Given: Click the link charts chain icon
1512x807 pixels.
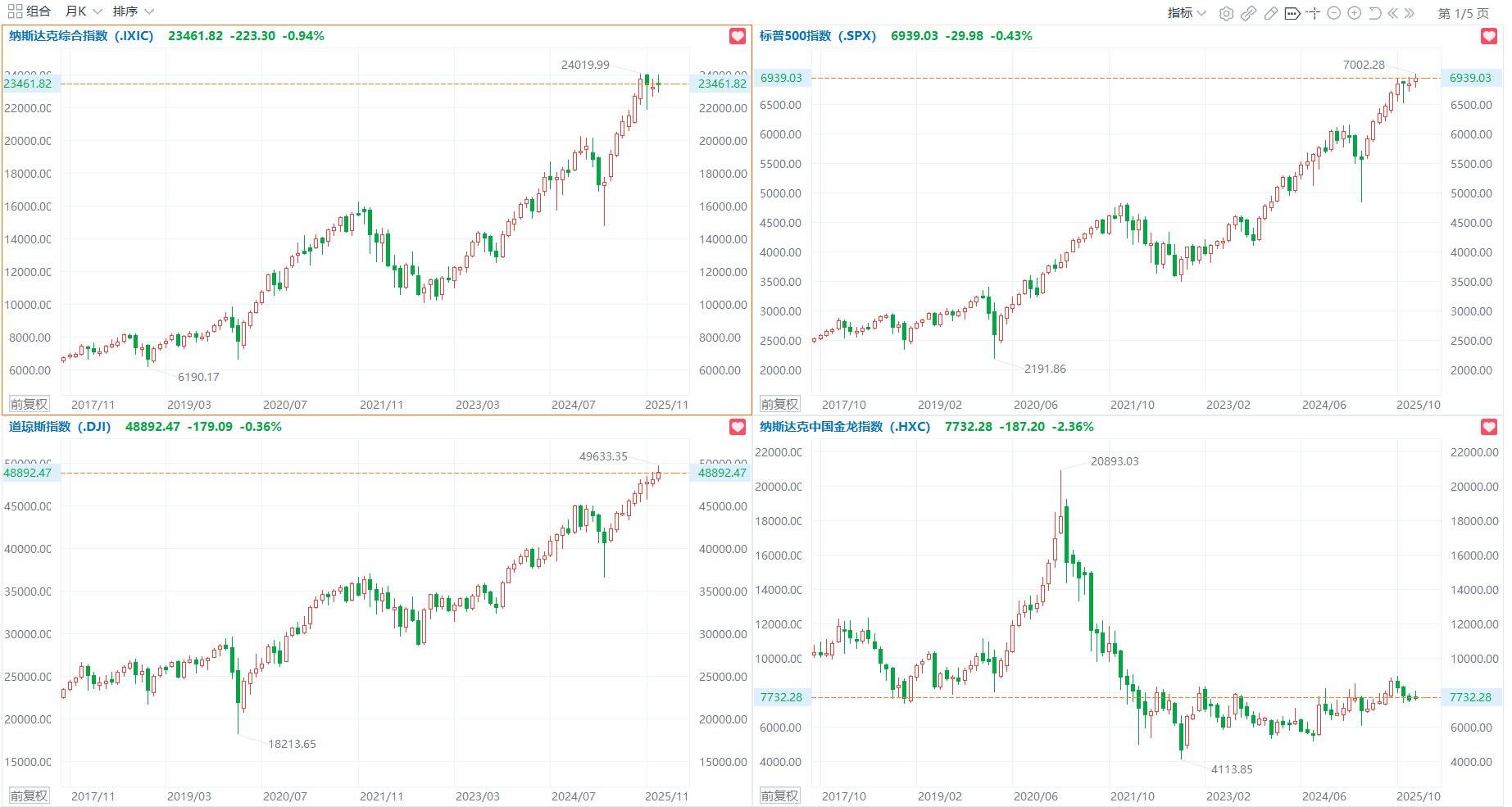Looking at the screenshot, I should click(x=1248, y=13).
